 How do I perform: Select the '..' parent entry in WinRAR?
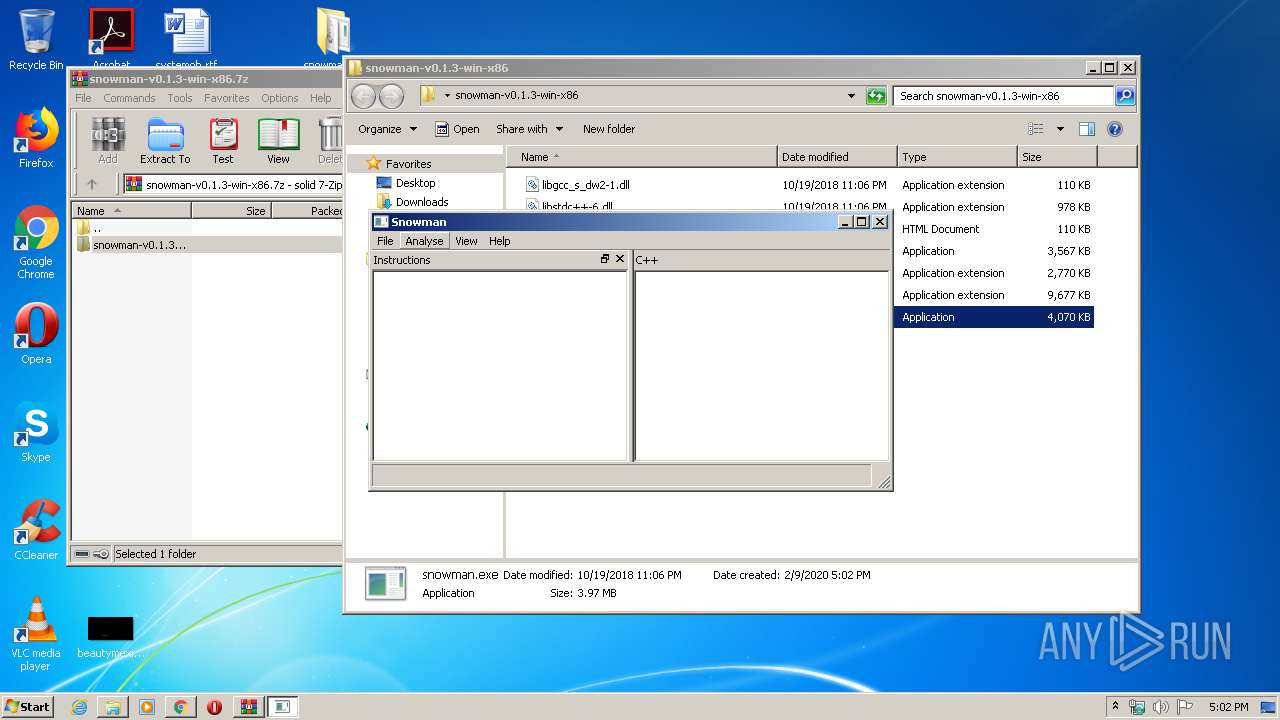97,228
